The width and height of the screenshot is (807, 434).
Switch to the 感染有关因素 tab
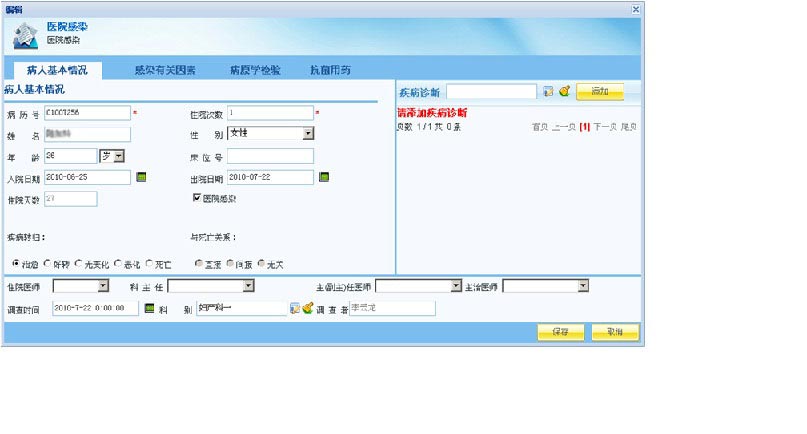165,71
